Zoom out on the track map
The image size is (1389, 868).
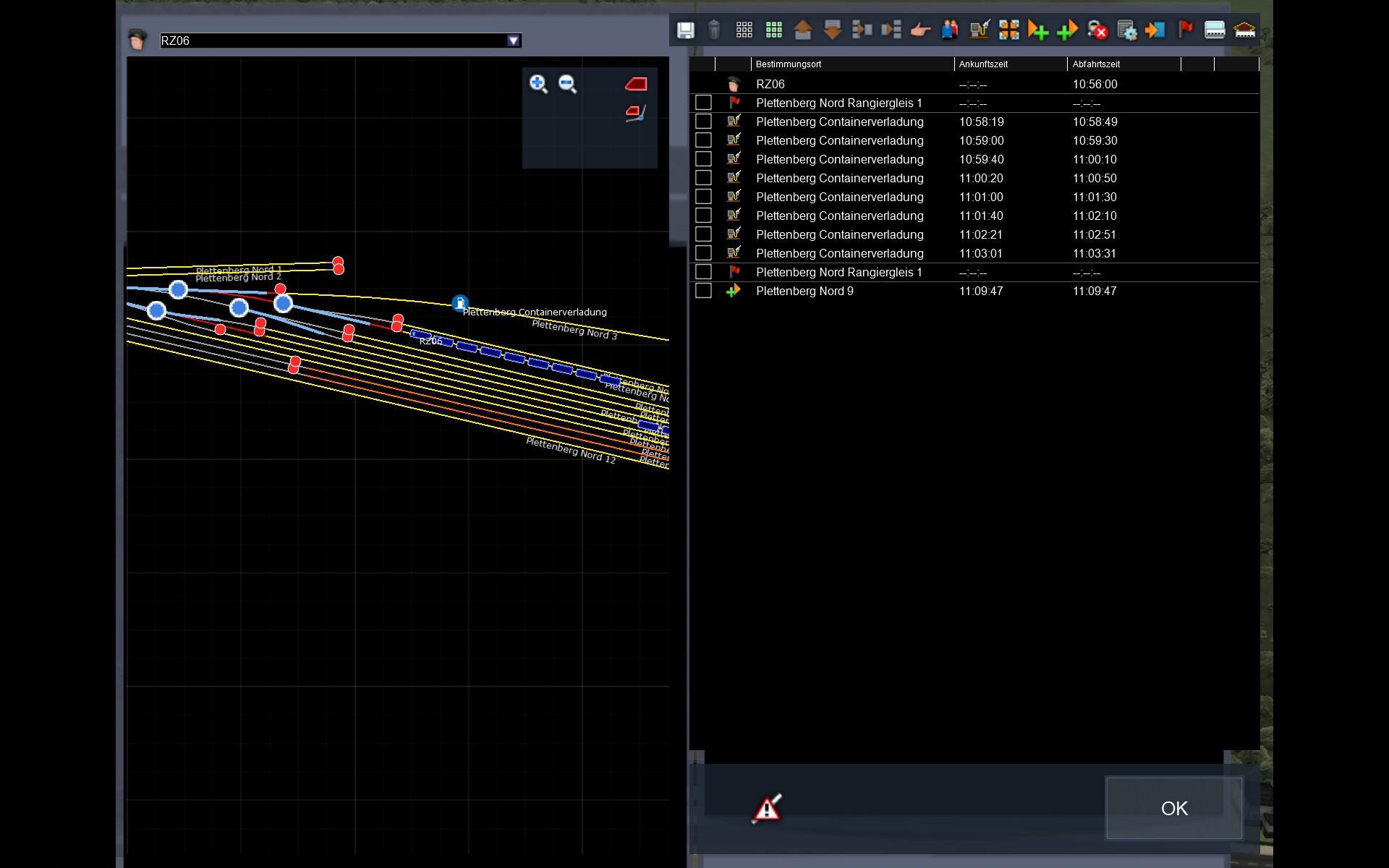567,84
